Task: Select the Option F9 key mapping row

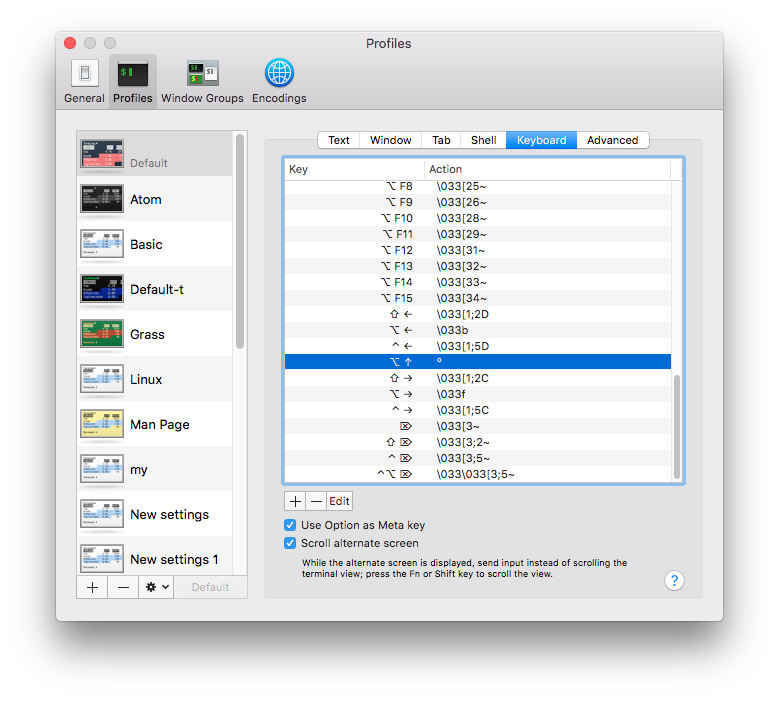Action: click(477, 202)
